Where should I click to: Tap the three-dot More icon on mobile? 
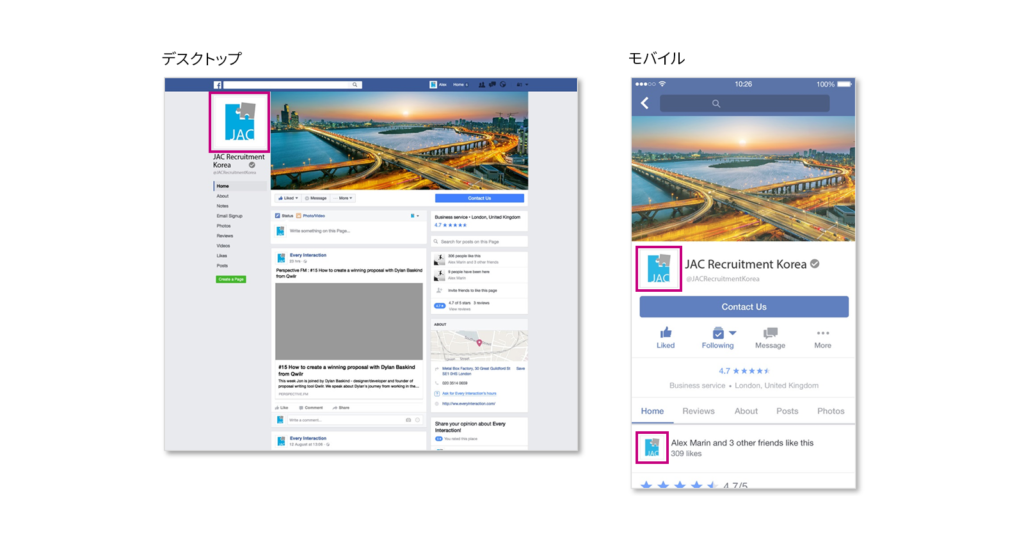click(822, 333)
